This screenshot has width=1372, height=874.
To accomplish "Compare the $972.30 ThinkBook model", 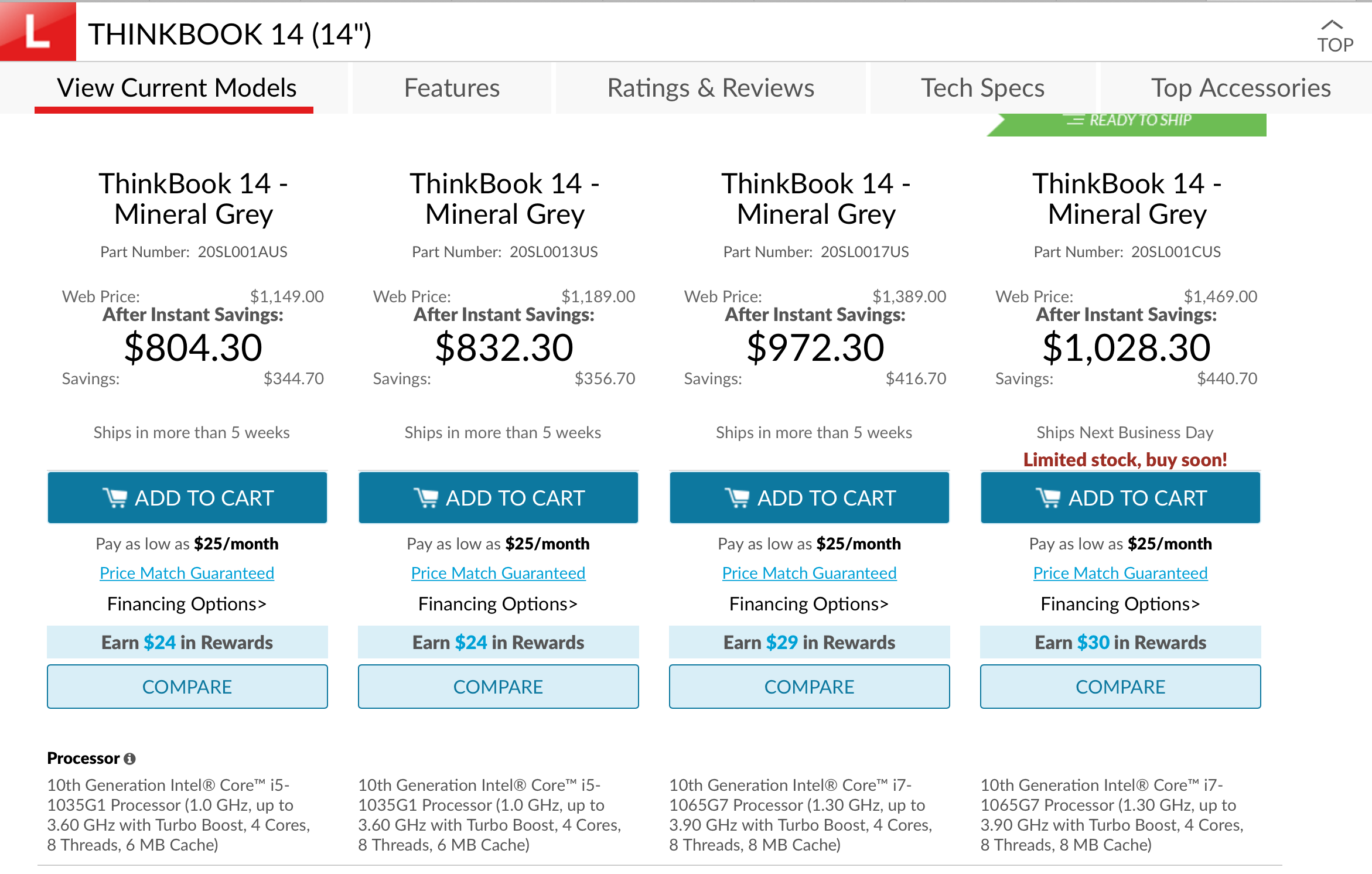I will (x=810, y=687).
